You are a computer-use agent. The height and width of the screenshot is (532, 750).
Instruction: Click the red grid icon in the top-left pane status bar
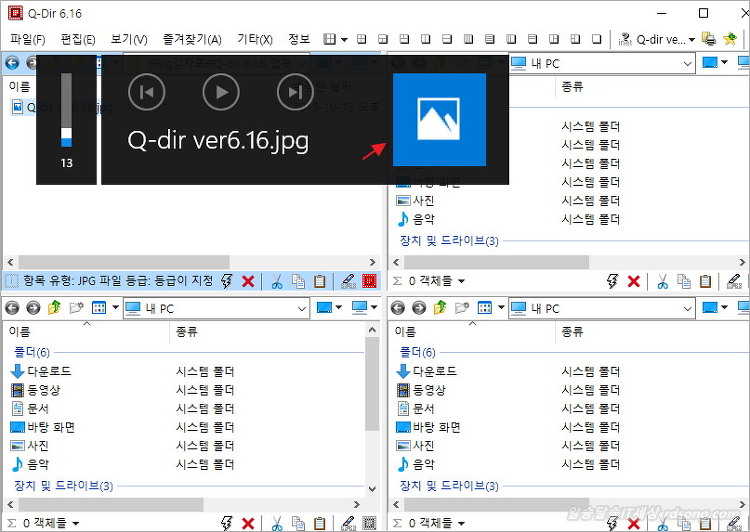click(x=369, y=281)
